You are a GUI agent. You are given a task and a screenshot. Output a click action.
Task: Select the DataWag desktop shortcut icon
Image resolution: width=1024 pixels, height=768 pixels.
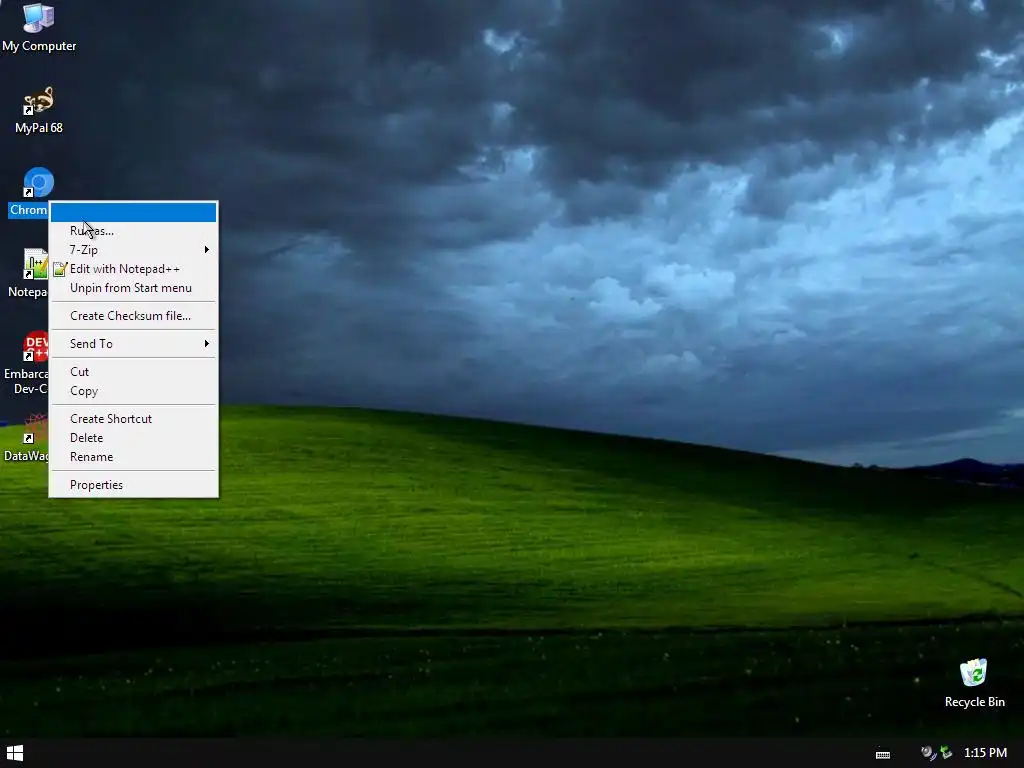35,429
